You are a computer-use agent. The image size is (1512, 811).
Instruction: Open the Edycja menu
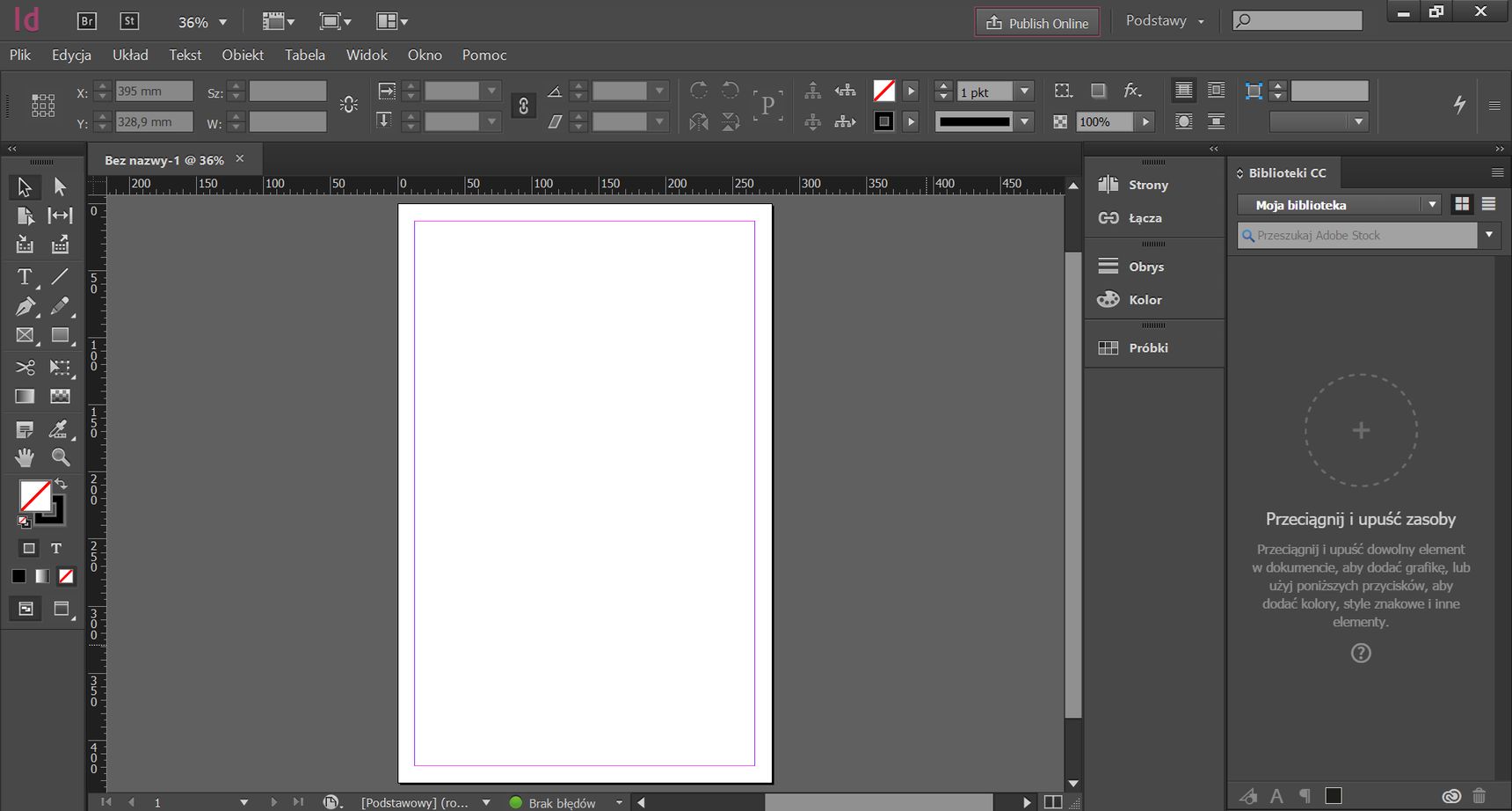pos(71,55)
